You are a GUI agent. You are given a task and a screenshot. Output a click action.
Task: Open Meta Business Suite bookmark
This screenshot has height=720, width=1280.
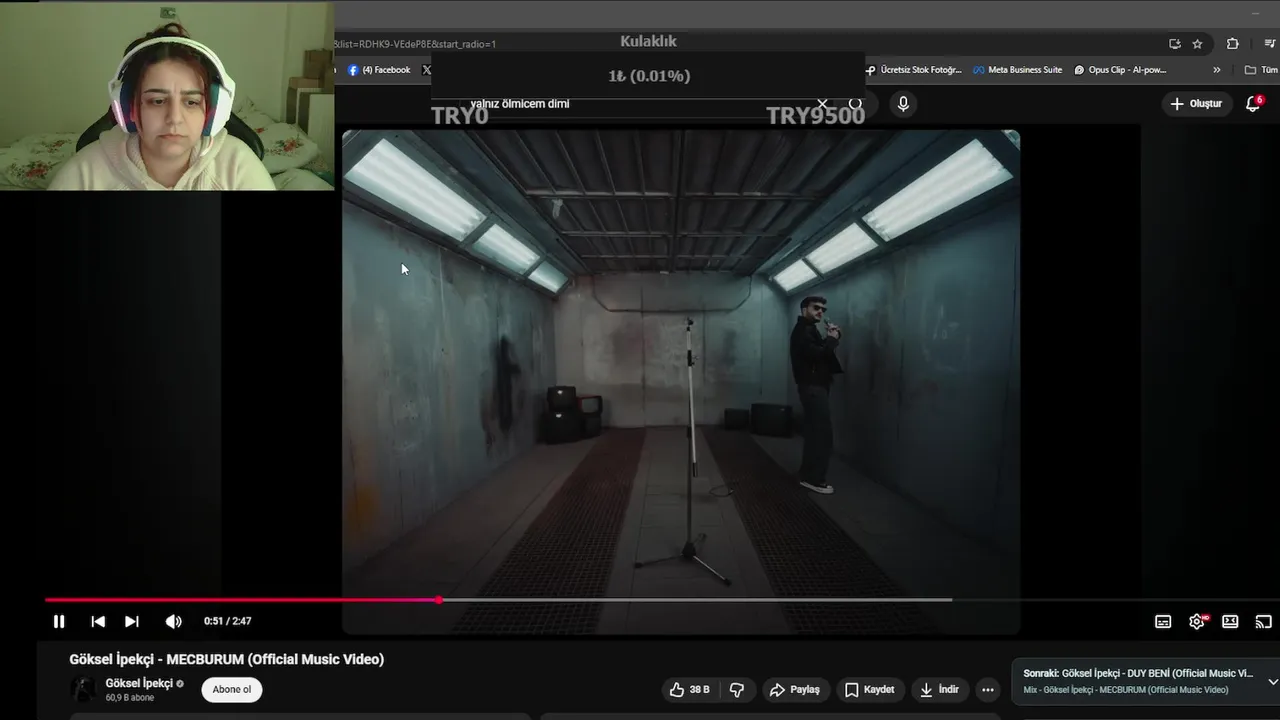[x=1018, y=70]
